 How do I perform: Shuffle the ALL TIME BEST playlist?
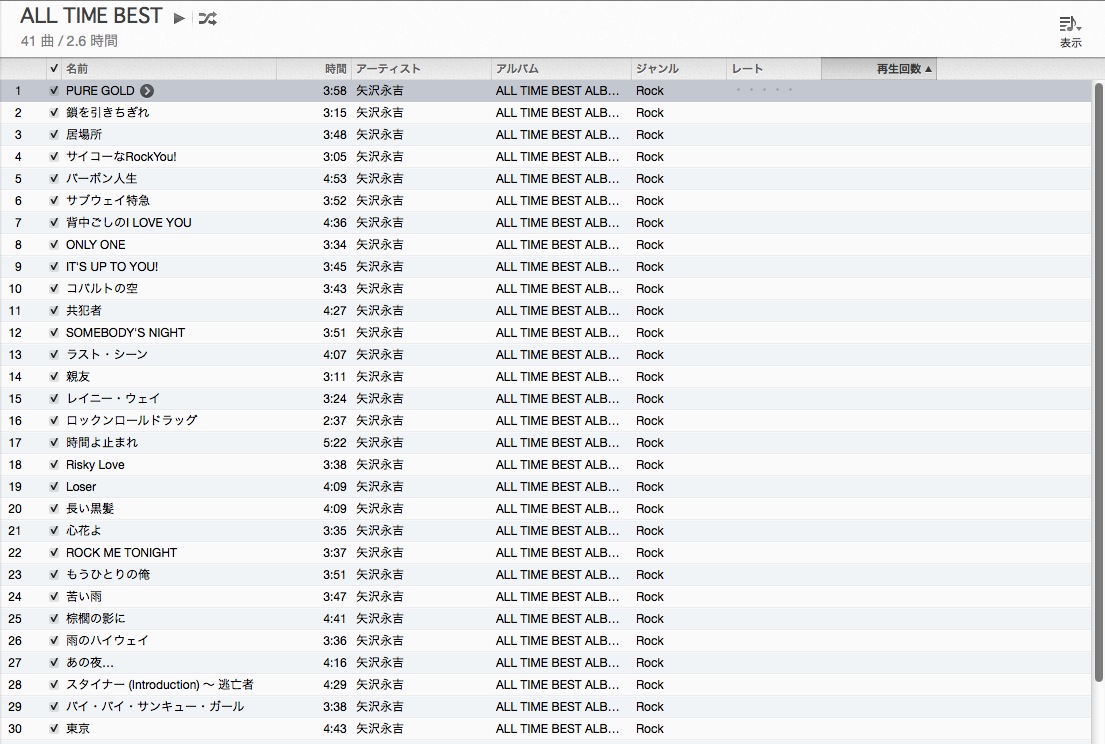coord(207,18)
